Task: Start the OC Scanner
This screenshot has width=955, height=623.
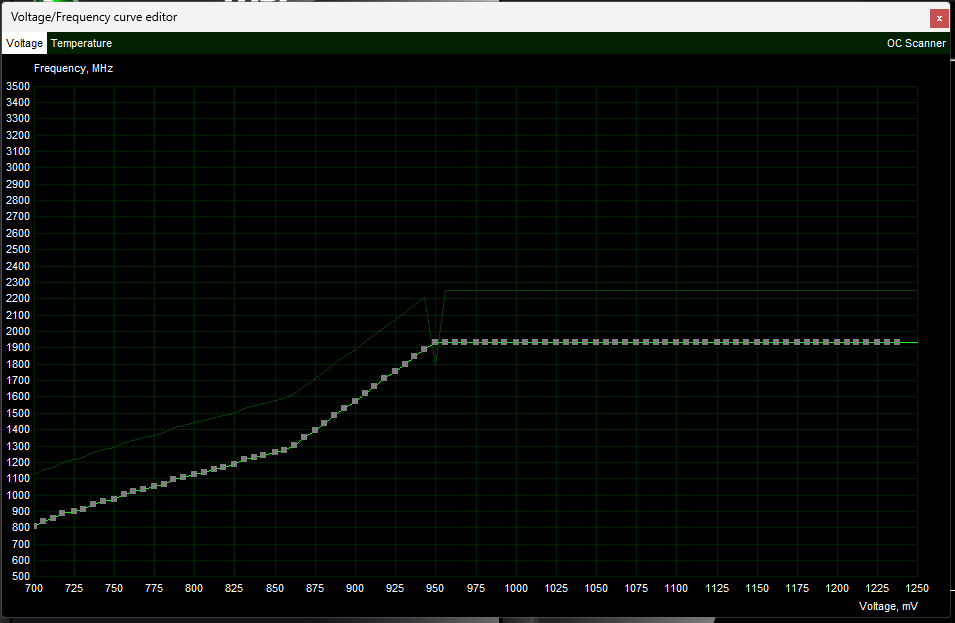Action: [x=915, y=43]
